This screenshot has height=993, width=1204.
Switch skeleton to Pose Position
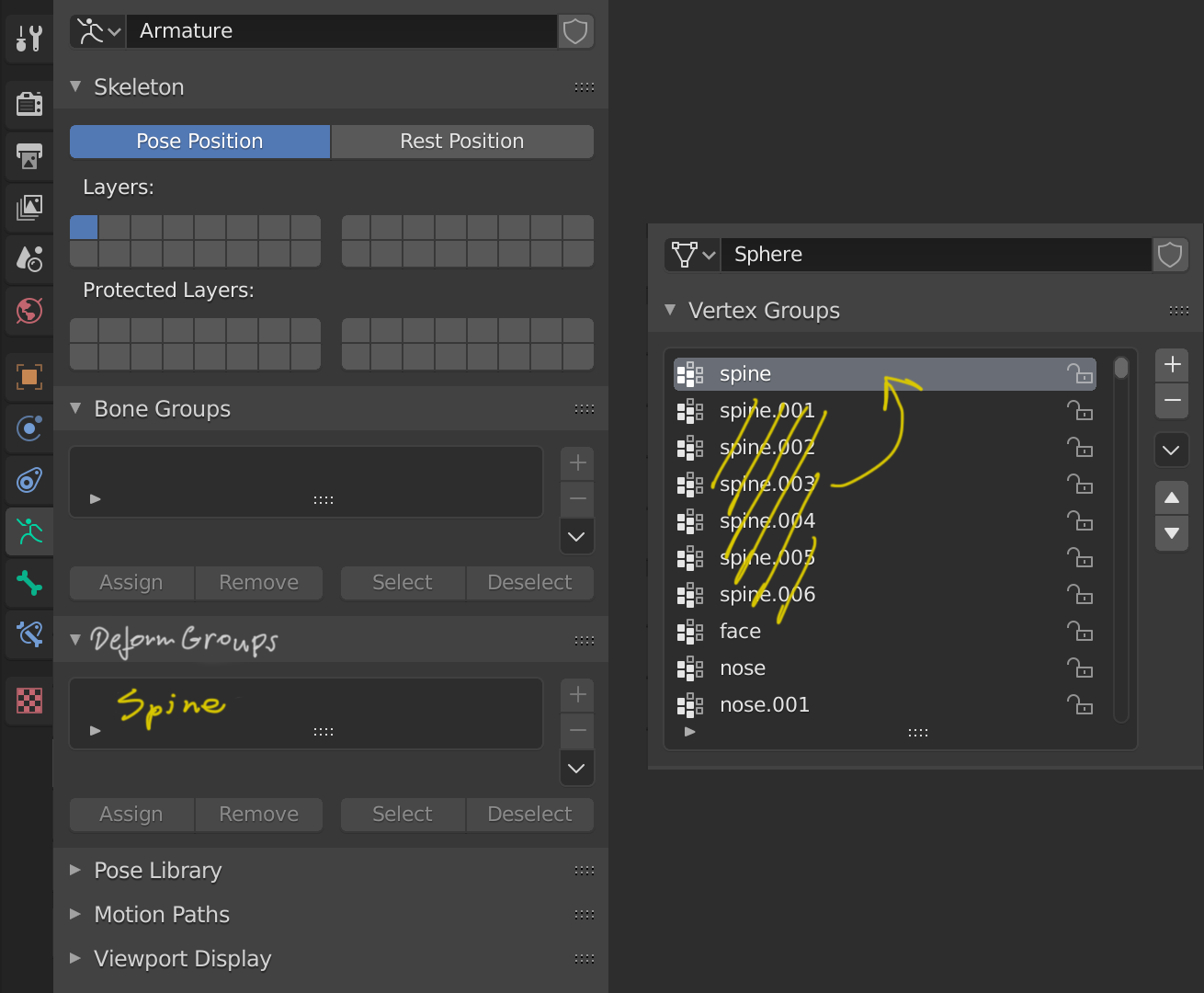tap(199, 142)
